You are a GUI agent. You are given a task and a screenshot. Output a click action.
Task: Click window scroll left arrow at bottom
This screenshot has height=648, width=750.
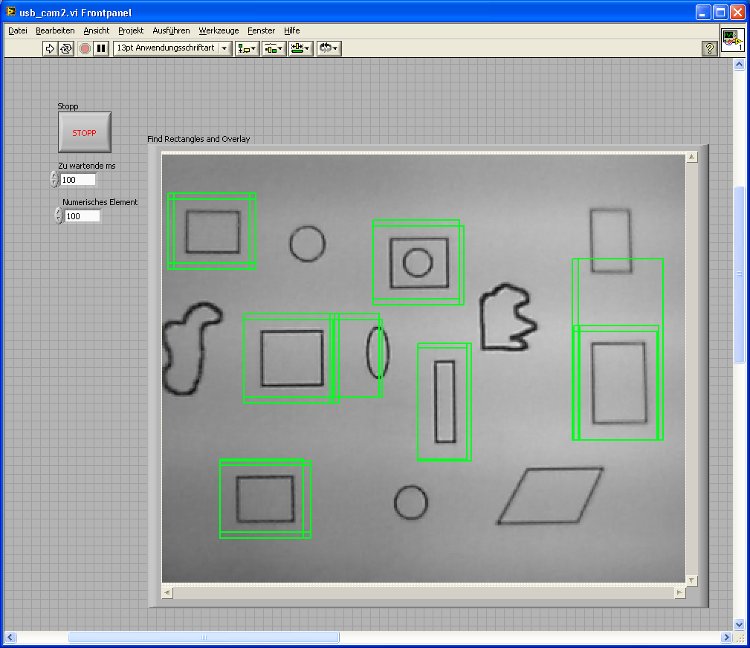10,637
